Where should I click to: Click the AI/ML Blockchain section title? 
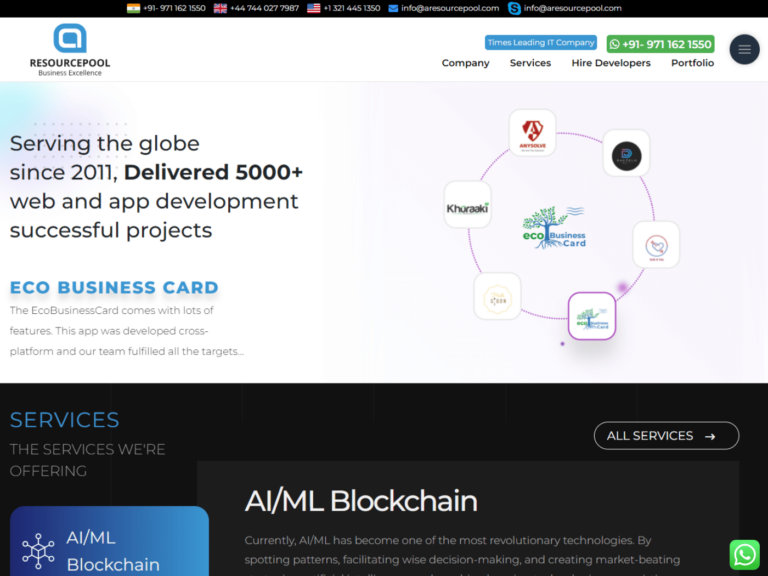point(361,501)
